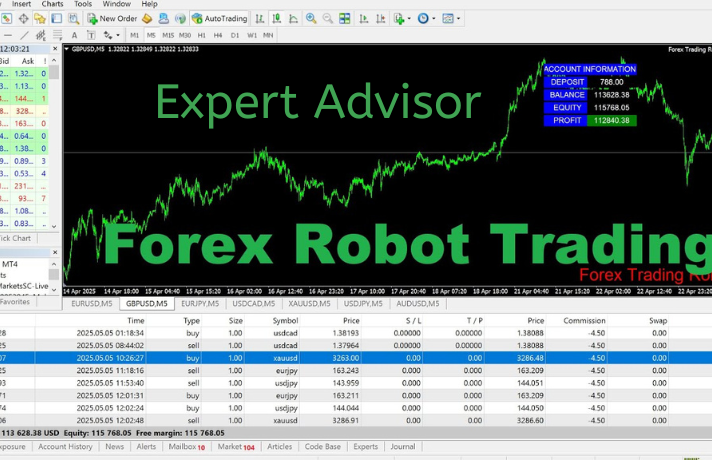Select the MT4 item in Navigator

click(10, 264)
